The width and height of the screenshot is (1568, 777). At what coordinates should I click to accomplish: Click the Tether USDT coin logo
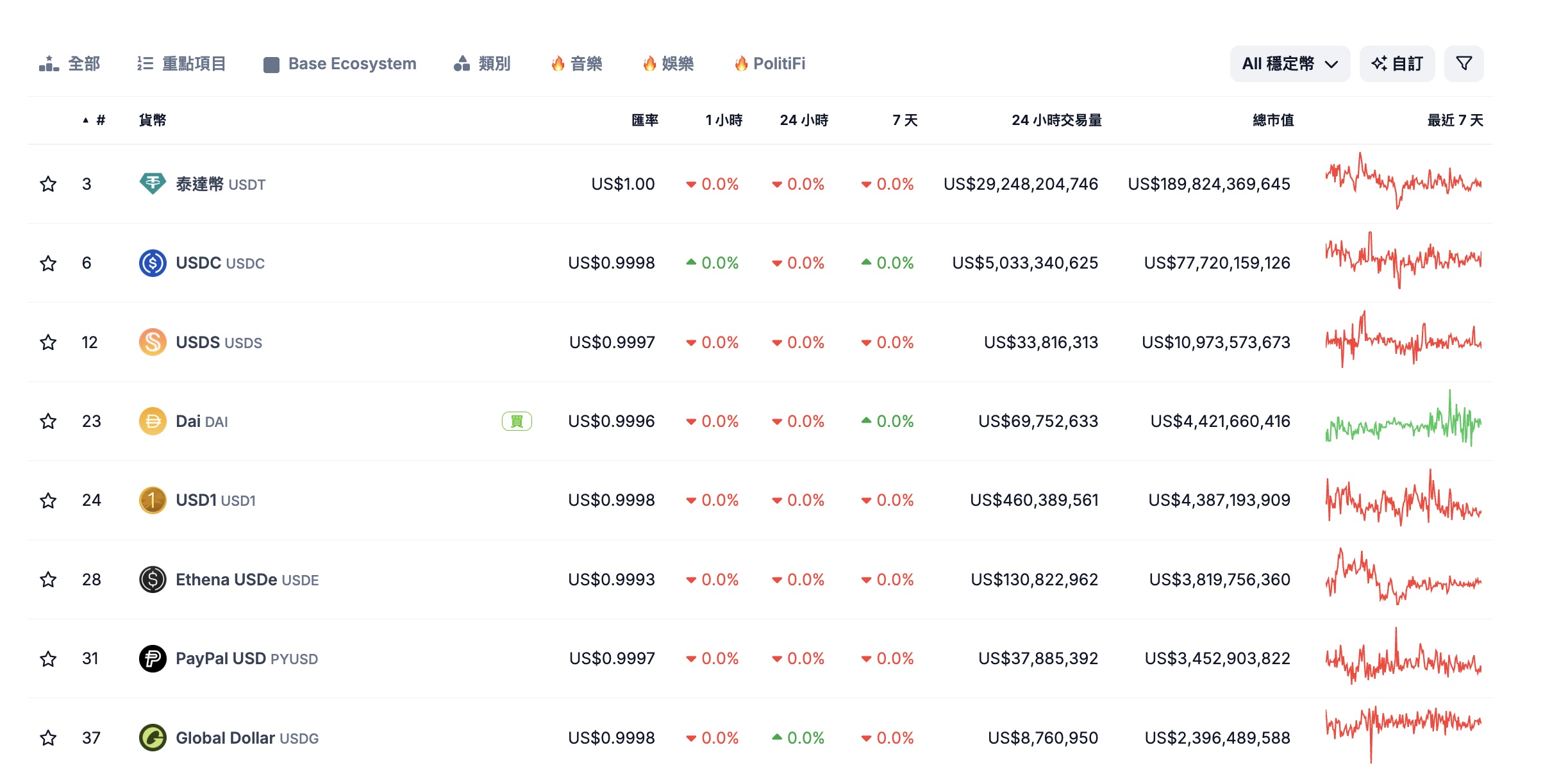(153, 184)
